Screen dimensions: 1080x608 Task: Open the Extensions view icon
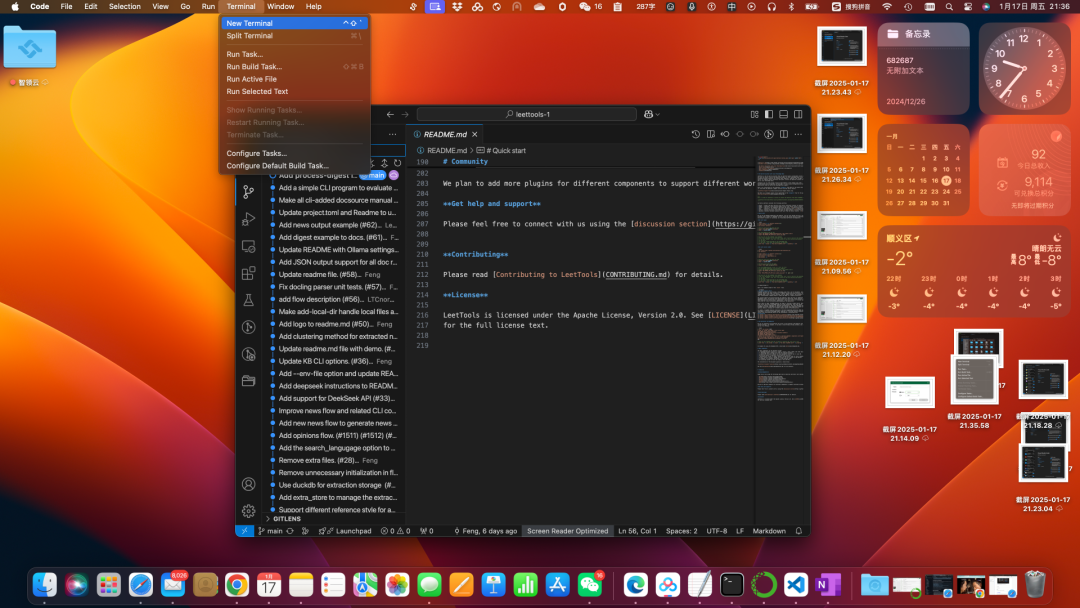249,273
